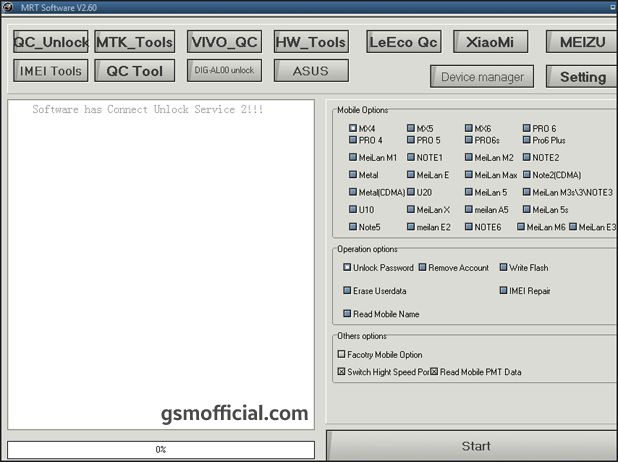
Task: Enable the Remove Account operation
Action: (x=422, y=267)
